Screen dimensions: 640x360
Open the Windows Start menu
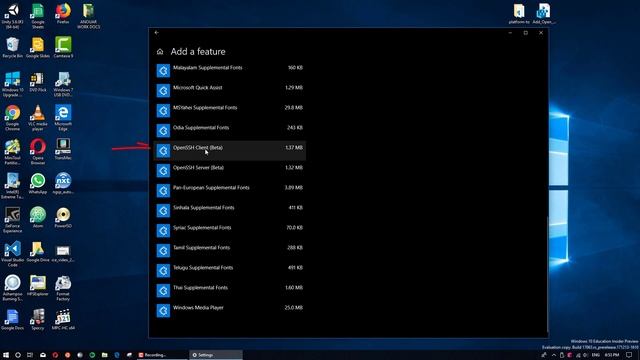(6, 355)
